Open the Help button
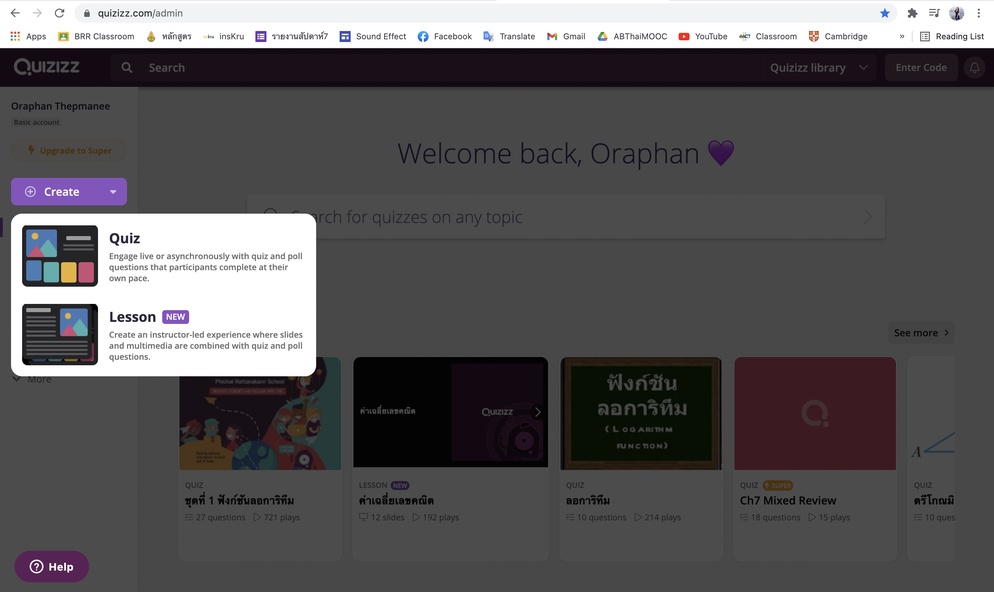994x592 pixels. tap(51, 567)
